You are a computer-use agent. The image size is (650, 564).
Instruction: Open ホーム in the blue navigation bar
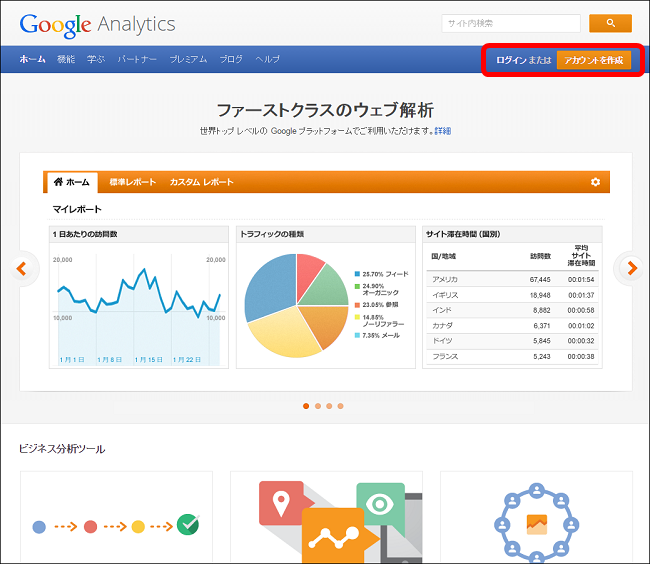coord(32,59)
